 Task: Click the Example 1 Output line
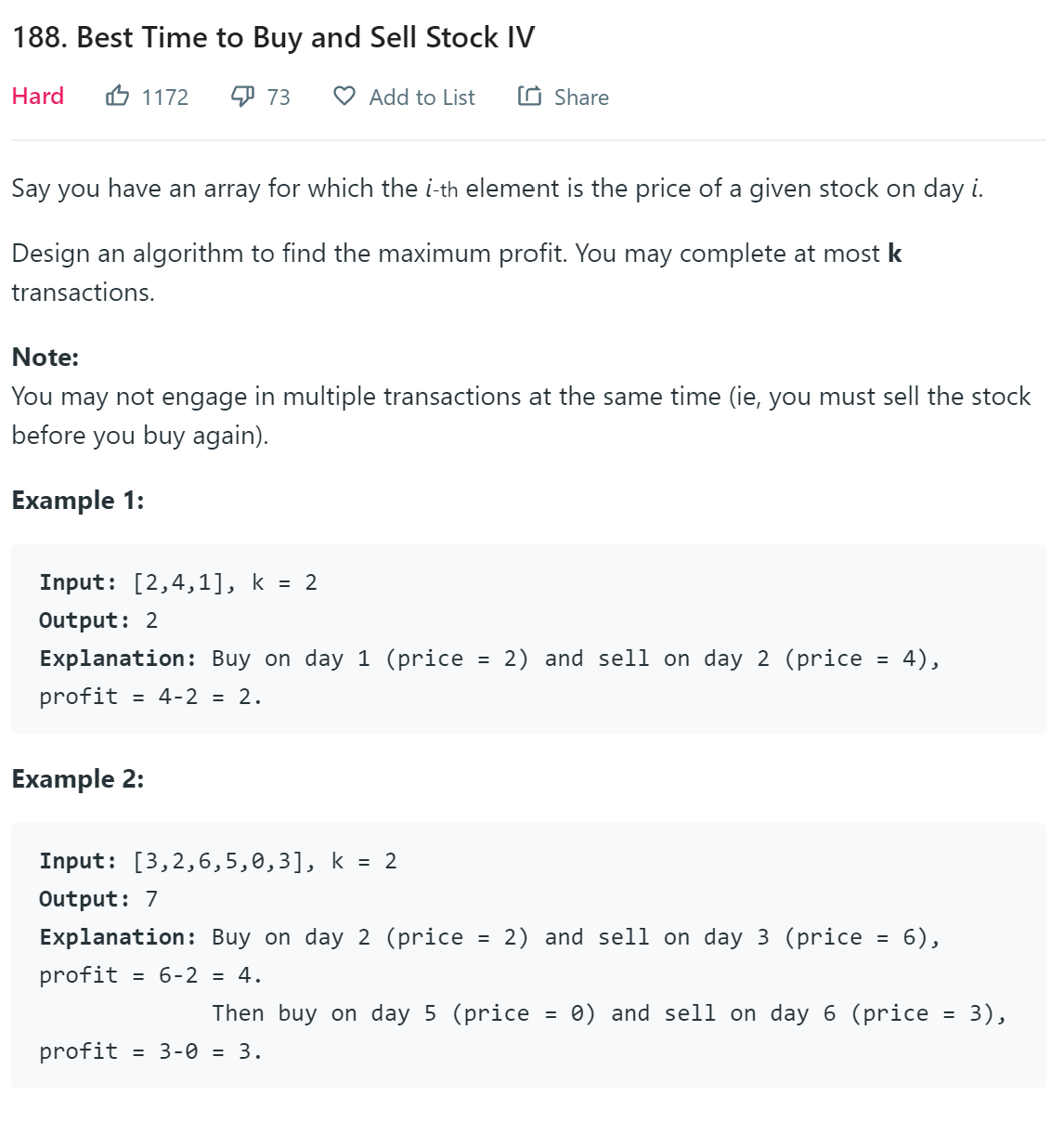pos(98,620)
